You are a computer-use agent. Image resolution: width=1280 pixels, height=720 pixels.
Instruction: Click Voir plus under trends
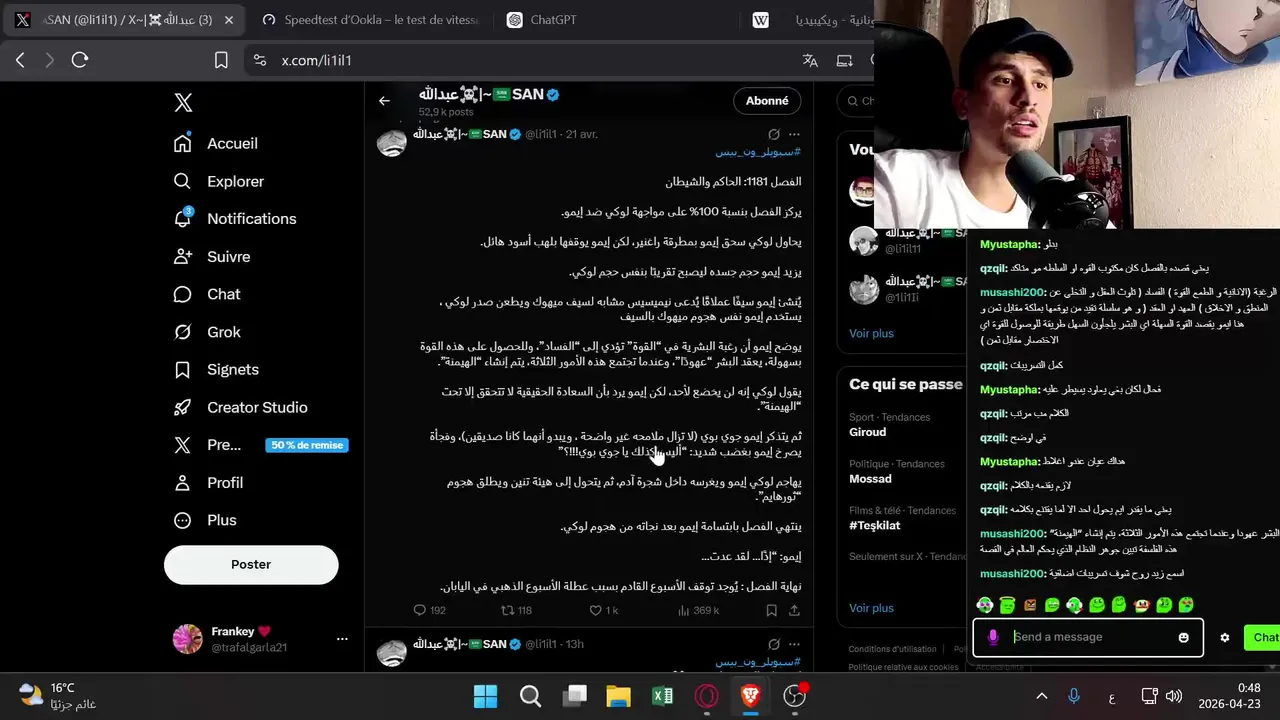coord(871,607)
